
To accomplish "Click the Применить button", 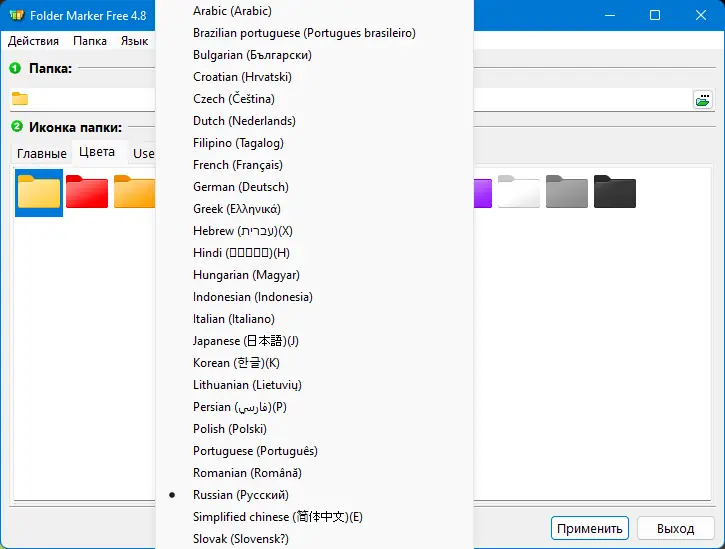I will (590, 528).
